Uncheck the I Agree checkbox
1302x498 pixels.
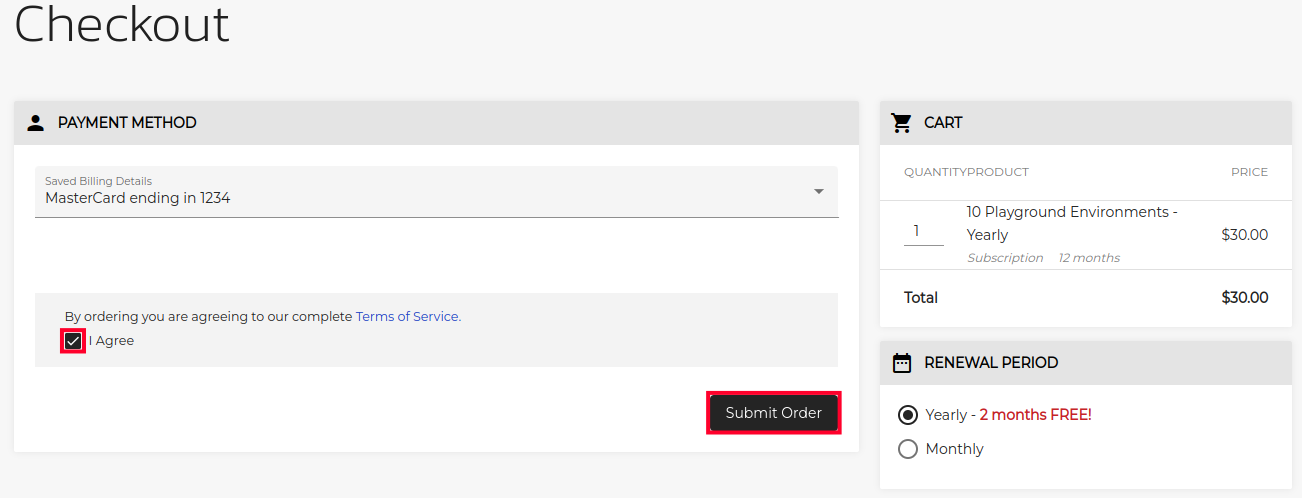[x=73, y=341]
